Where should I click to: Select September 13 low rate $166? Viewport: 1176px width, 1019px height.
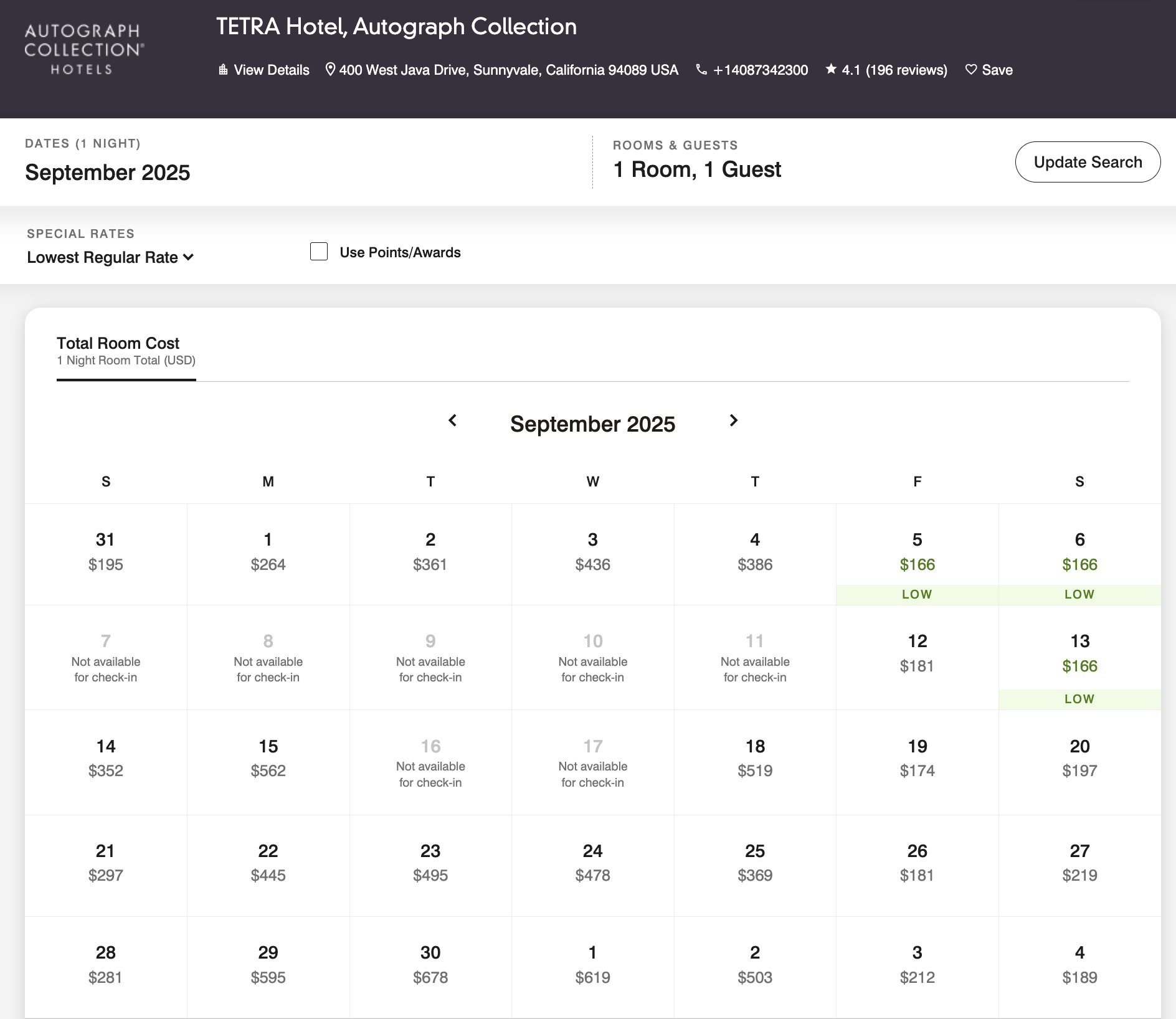pyautogui.click(x=1080, y=657)
